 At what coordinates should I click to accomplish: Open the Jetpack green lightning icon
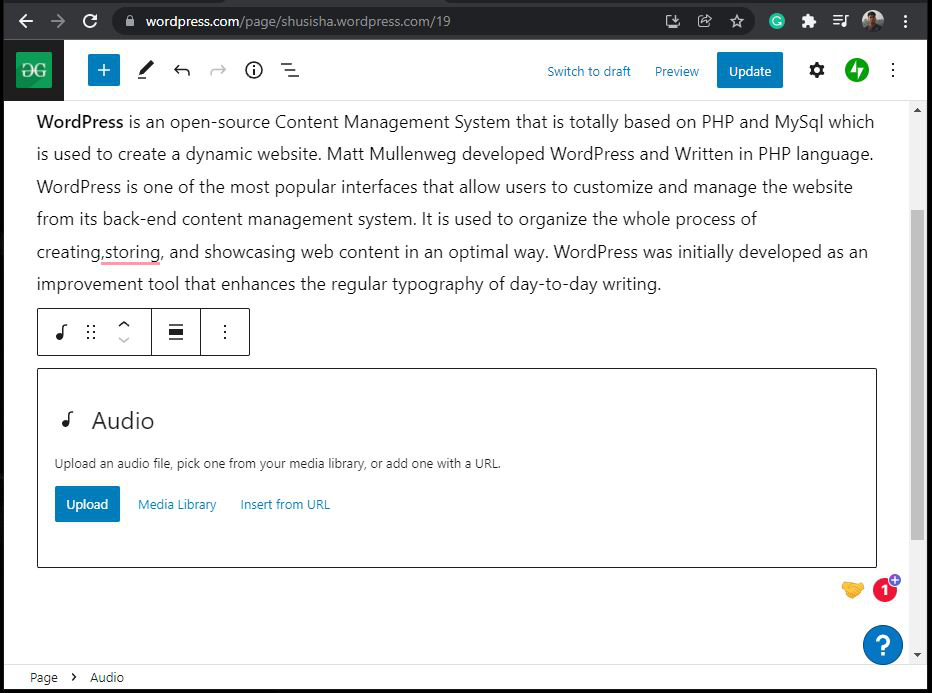857,70
